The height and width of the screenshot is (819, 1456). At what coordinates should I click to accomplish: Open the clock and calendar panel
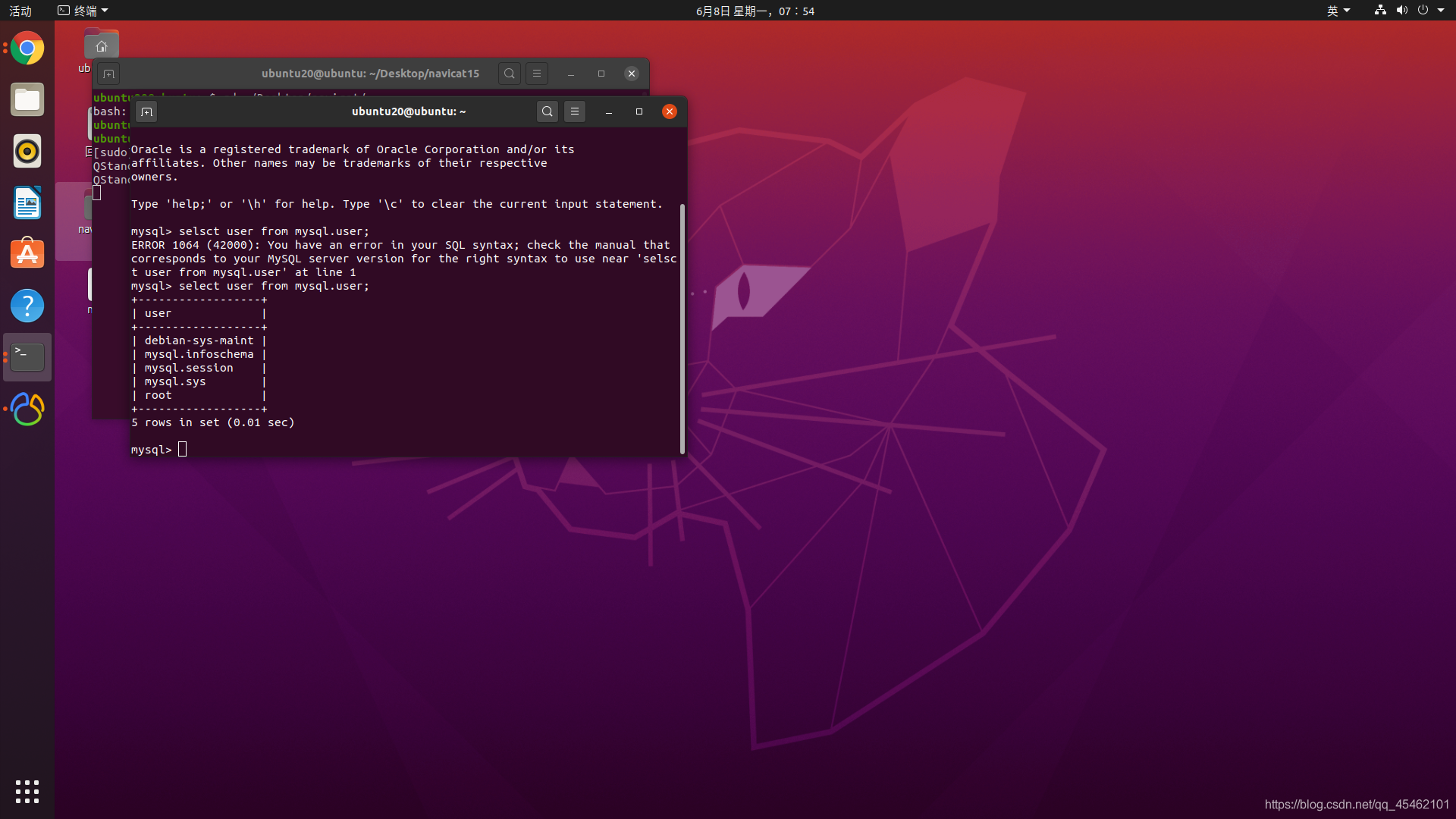[755, 11]
